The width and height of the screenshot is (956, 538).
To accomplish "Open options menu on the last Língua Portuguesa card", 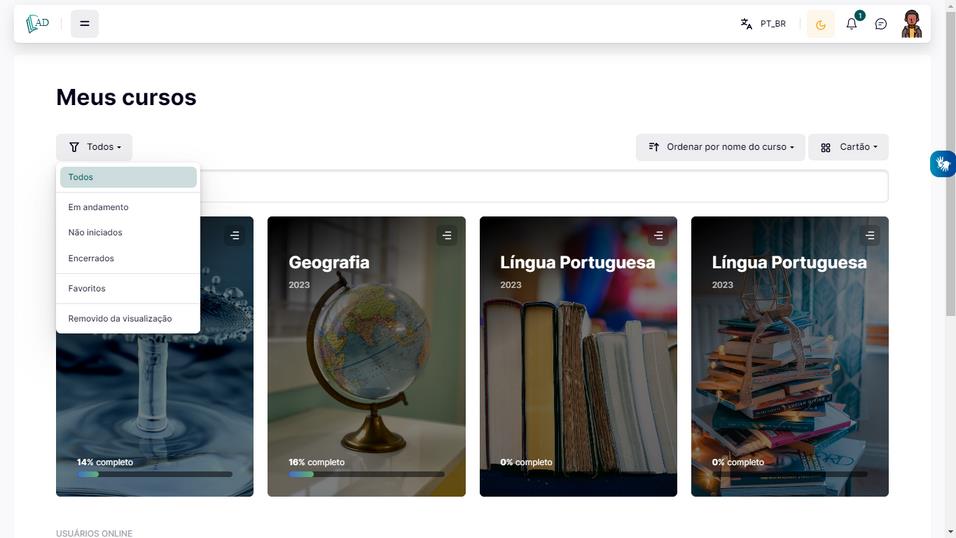I will pos(870,235).
